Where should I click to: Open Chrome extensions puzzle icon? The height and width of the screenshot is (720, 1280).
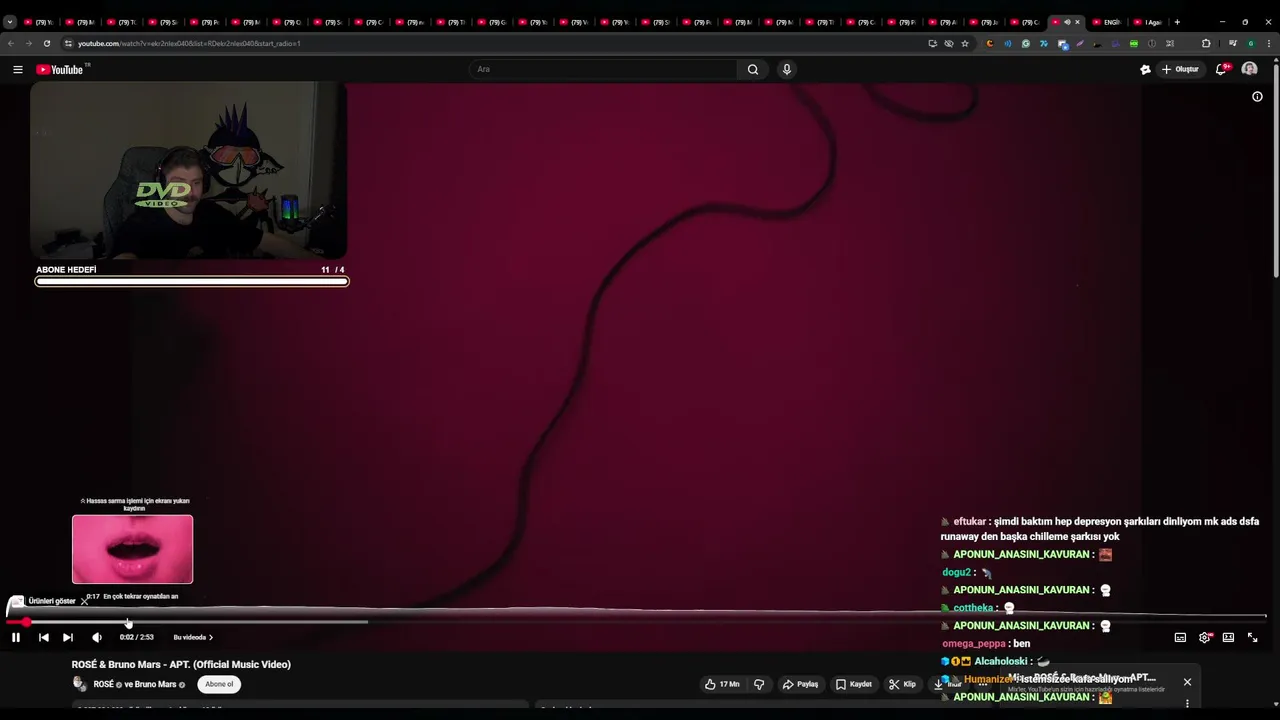point(1205,43)
